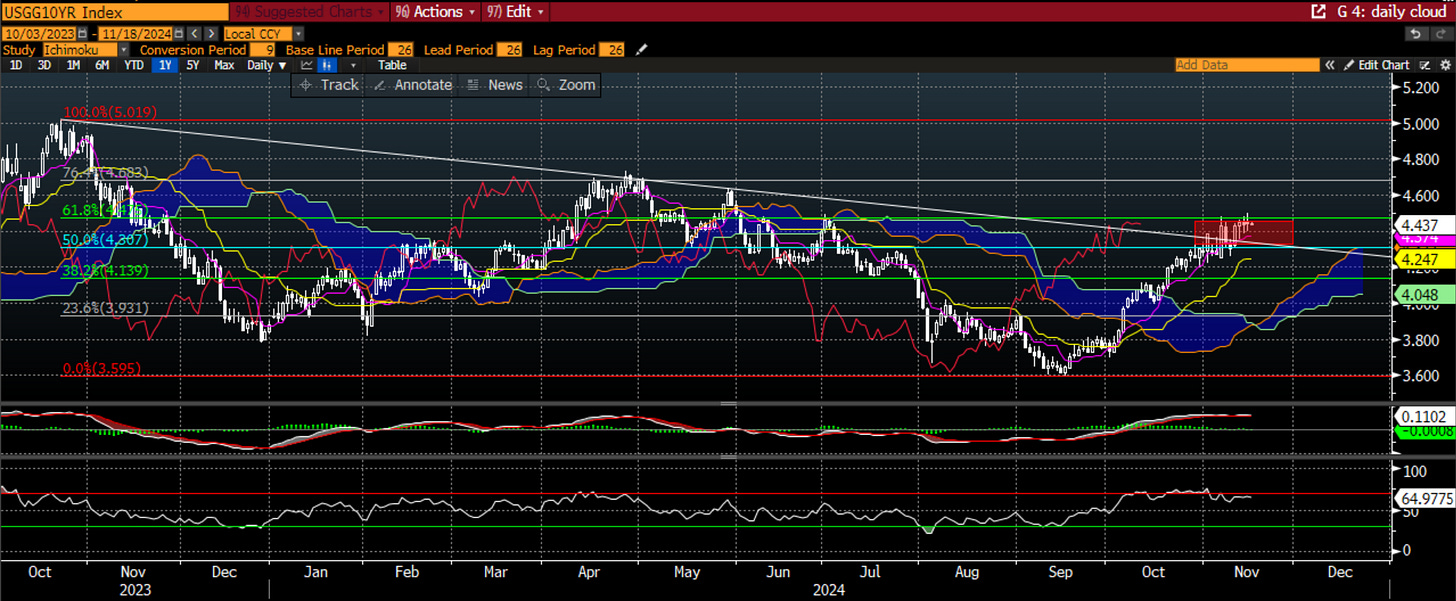Screen dimensions: 1456x601
Task: Select the candlestick chart type icon
Action: coord(327,65)
